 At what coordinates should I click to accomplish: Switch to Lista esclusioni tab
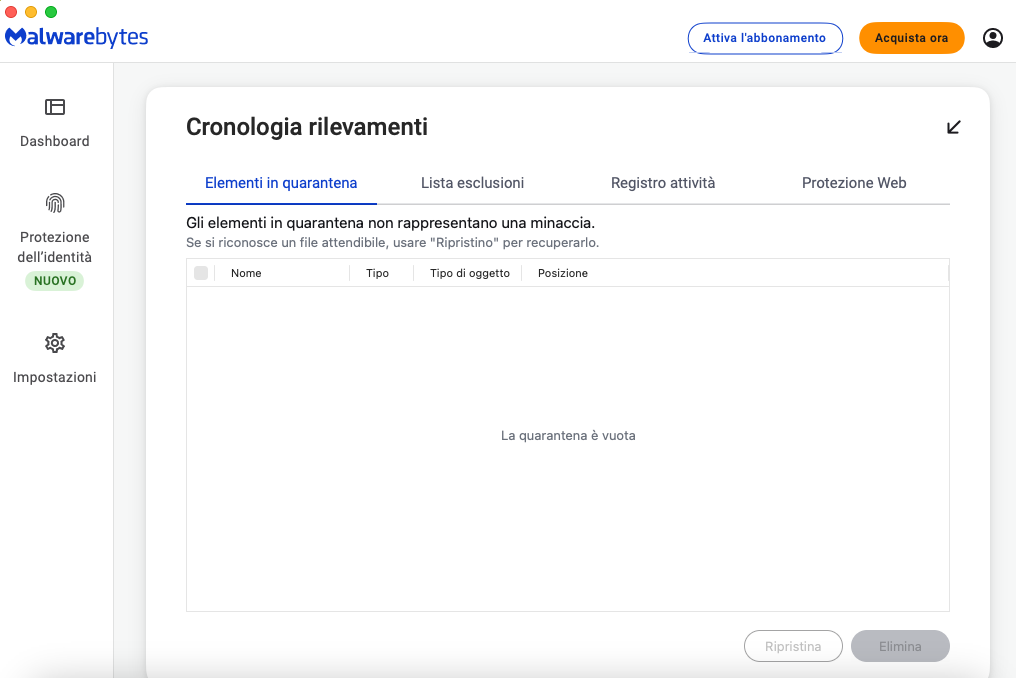(x=472, y=183)
